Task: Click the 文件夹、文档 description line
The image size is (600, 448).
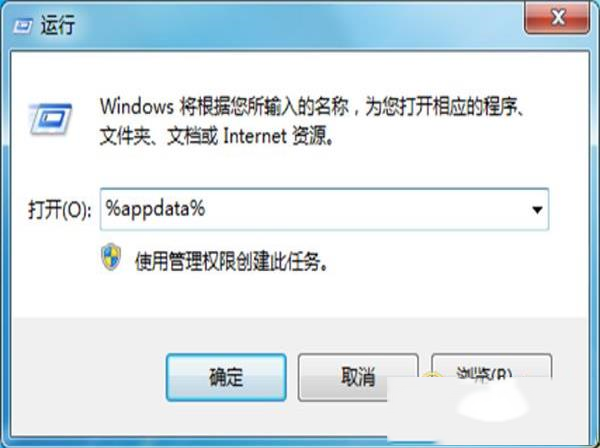Action: point(217,136)
